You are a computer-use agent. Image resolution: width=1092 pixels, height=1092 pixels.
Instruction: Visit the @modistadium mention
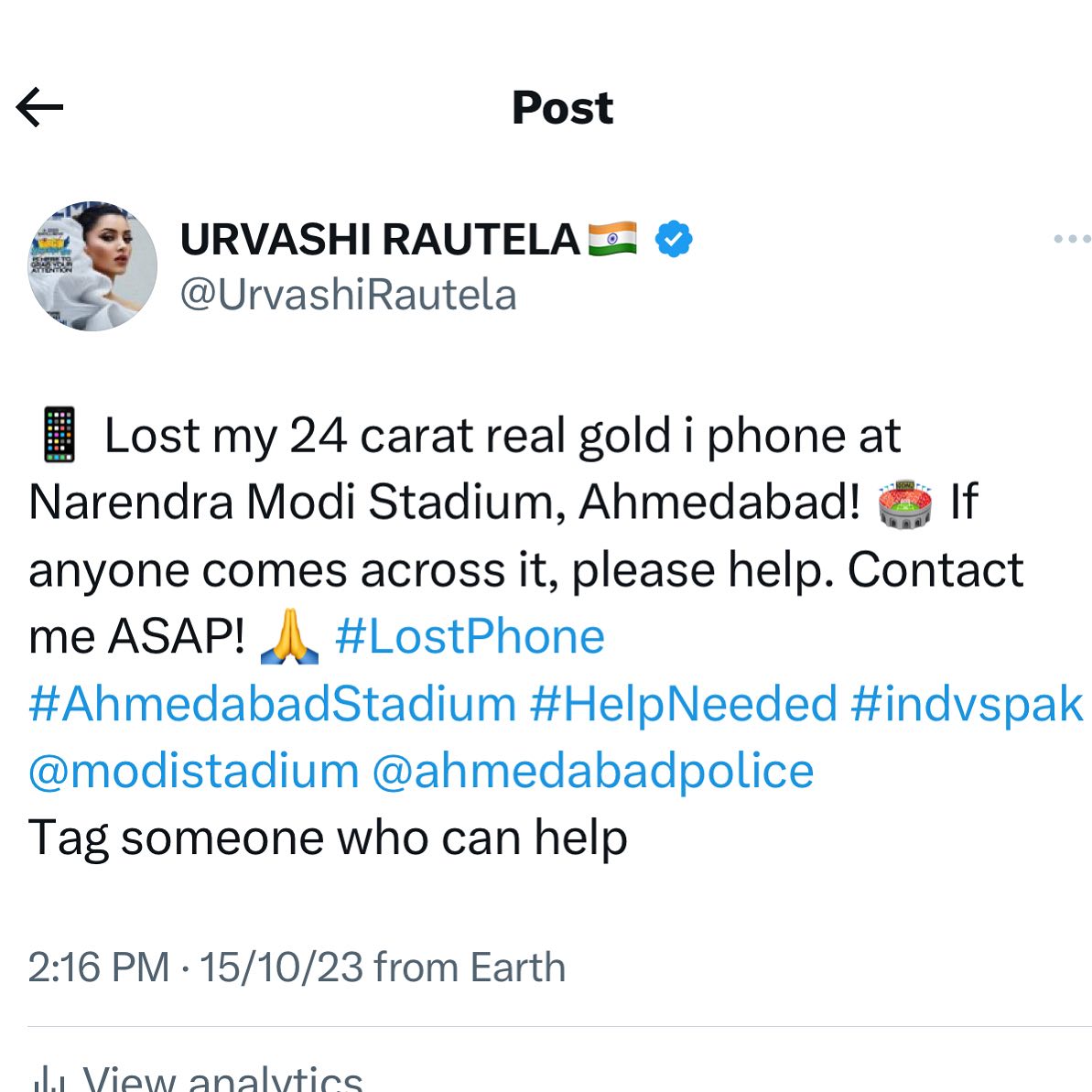click(x=194, y=771)
